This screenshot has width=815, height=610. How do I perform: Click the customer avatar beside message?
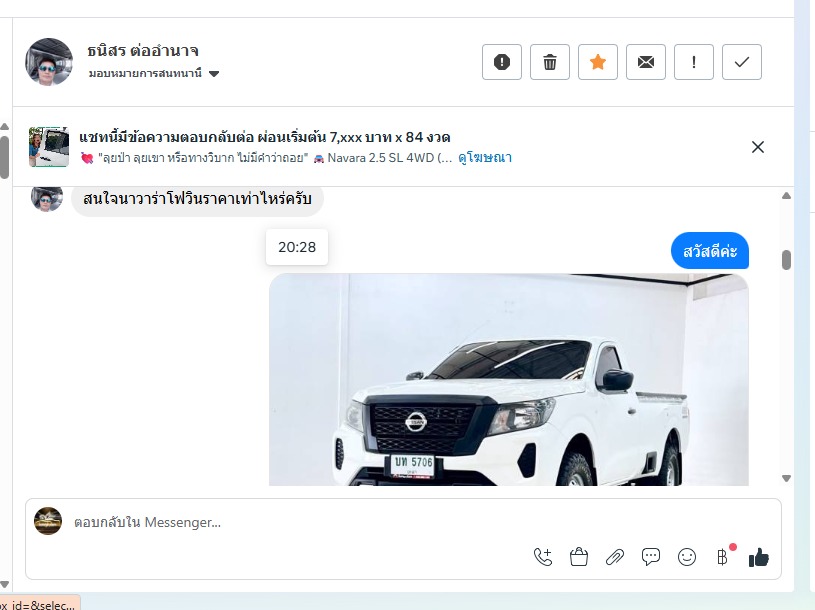[x=47, y=198]
